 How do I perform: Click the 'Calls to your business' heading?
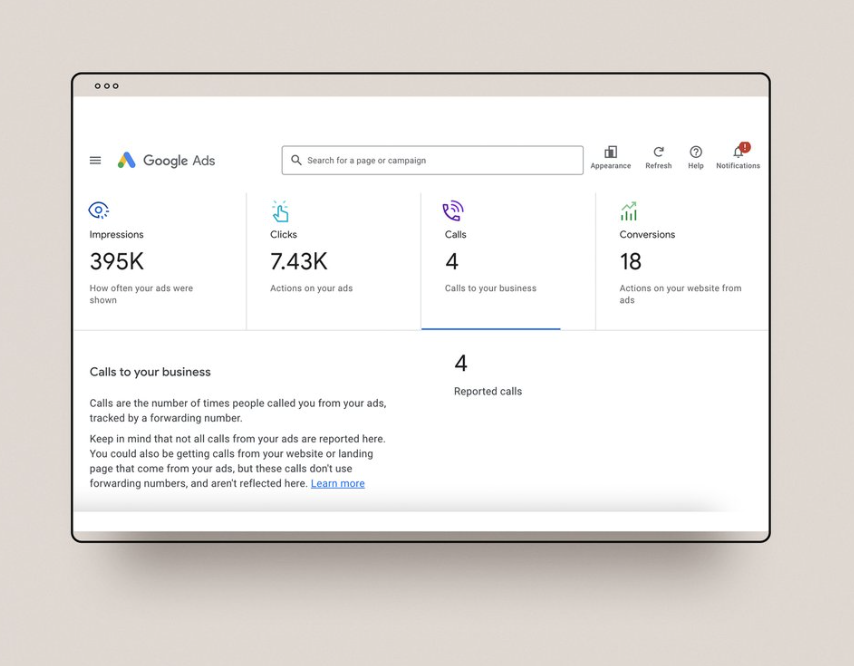[x=150, y=372]
